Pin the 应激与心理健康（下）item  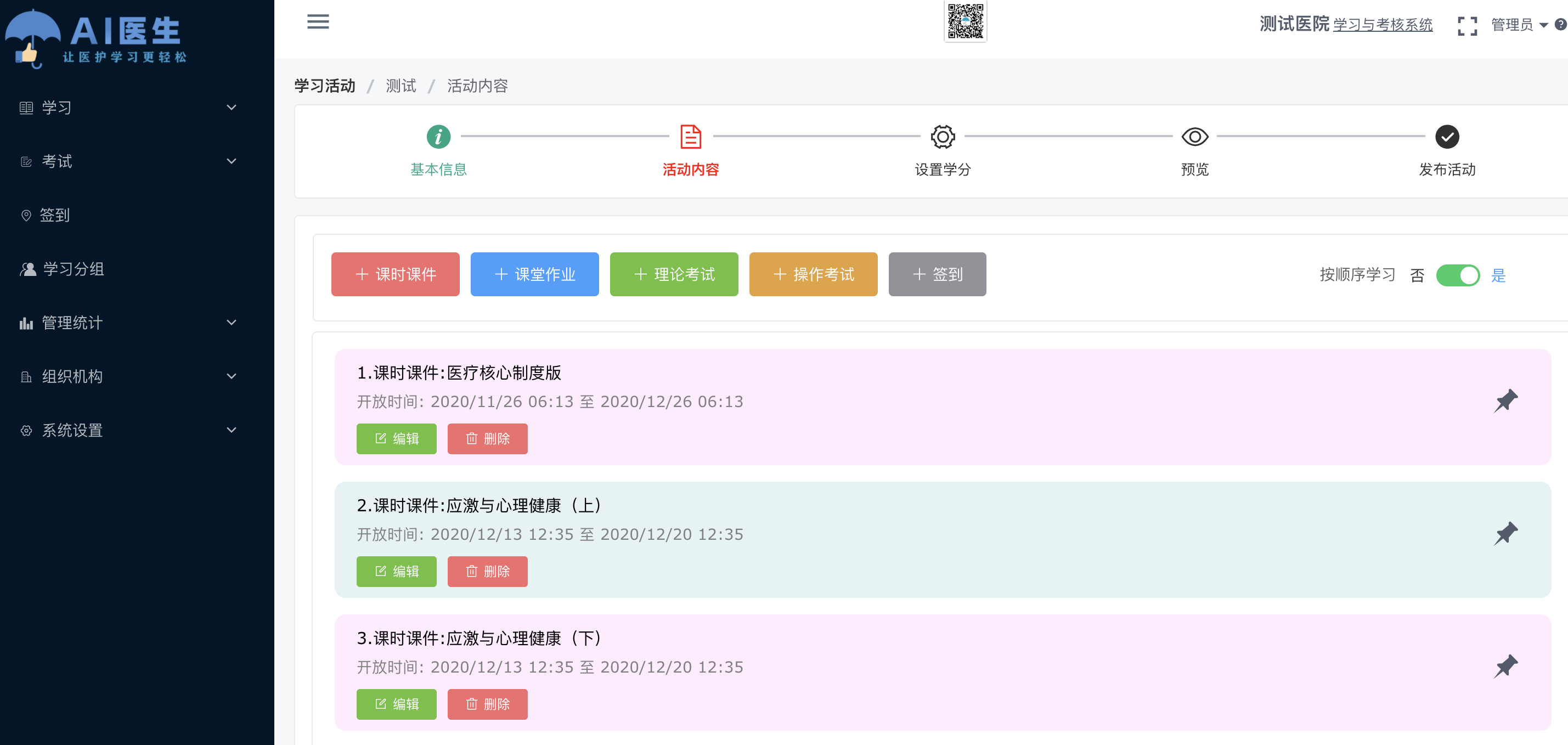click(1506, 667)
